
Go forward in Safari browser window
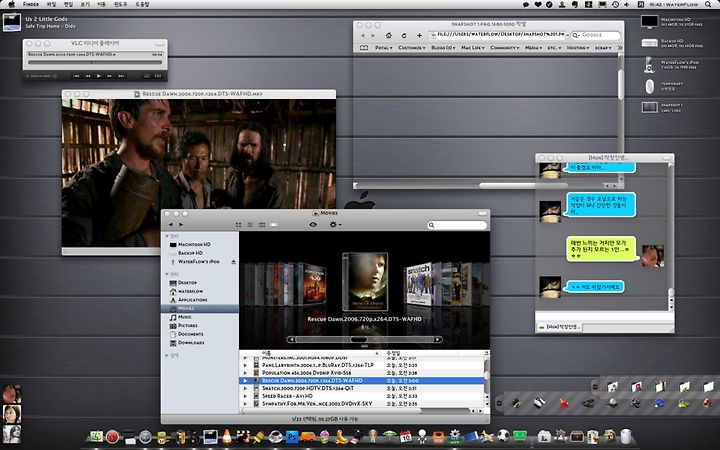click(x=373, y=35)
